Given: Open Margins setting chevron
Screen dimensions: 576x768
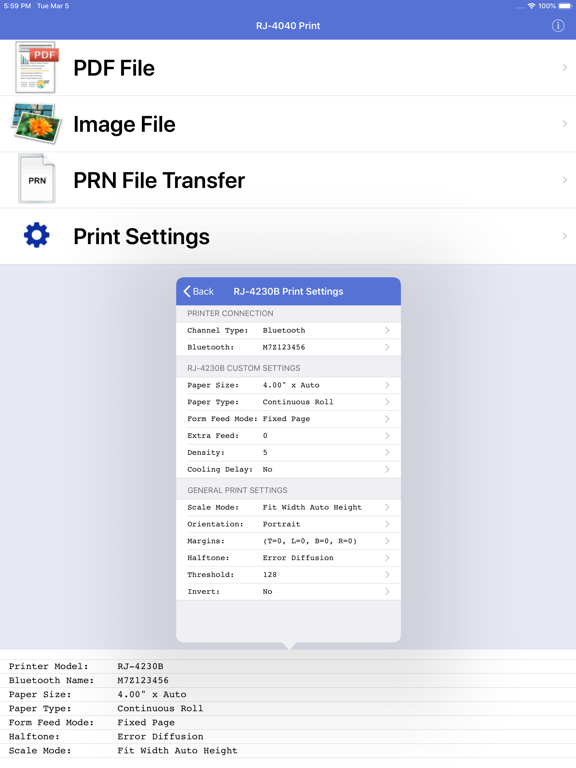Looking at the screenshot, I should [387, 541].
